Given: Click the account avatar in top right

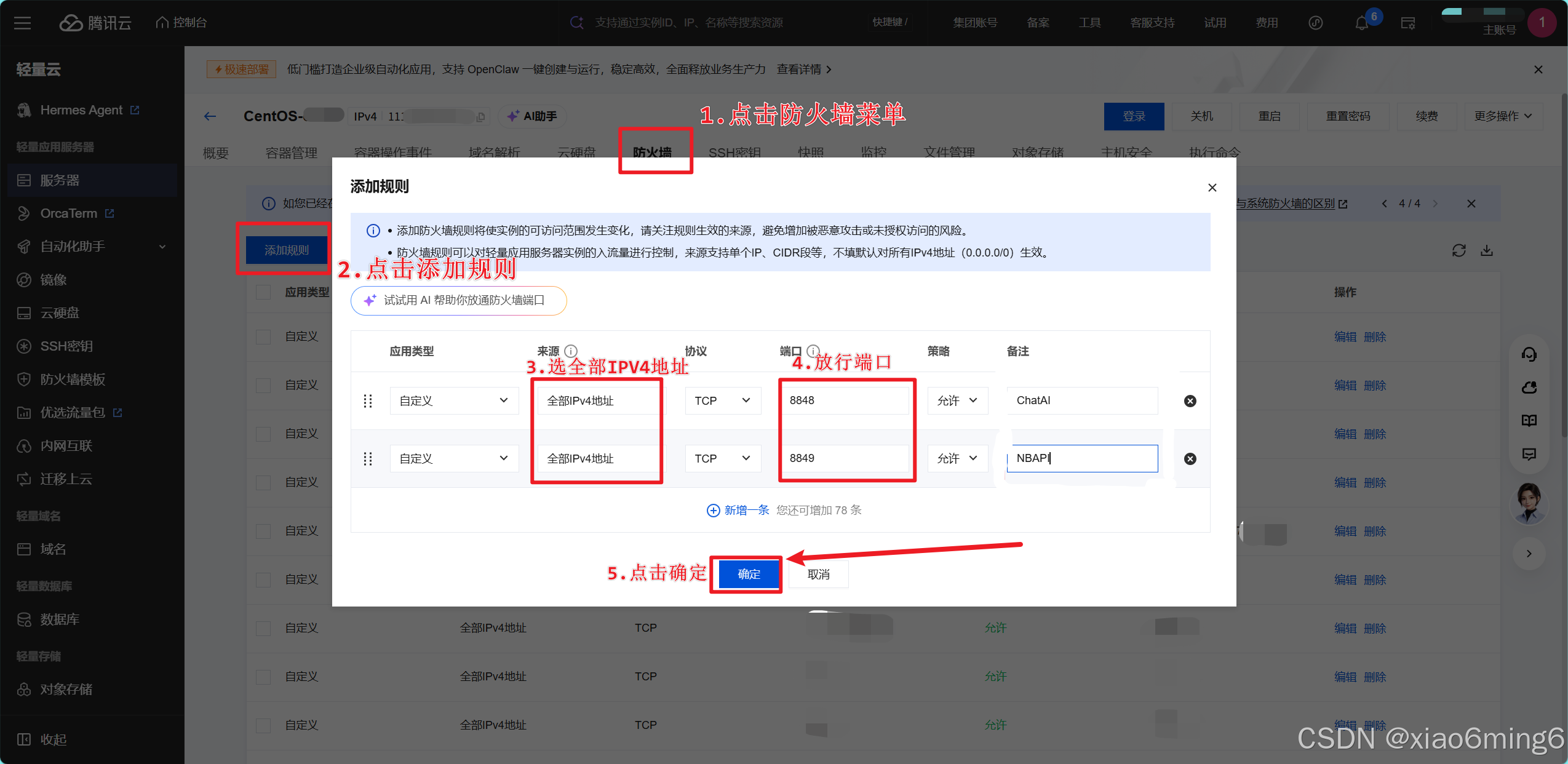Looking at the screenshot, I should [1541, 23].
